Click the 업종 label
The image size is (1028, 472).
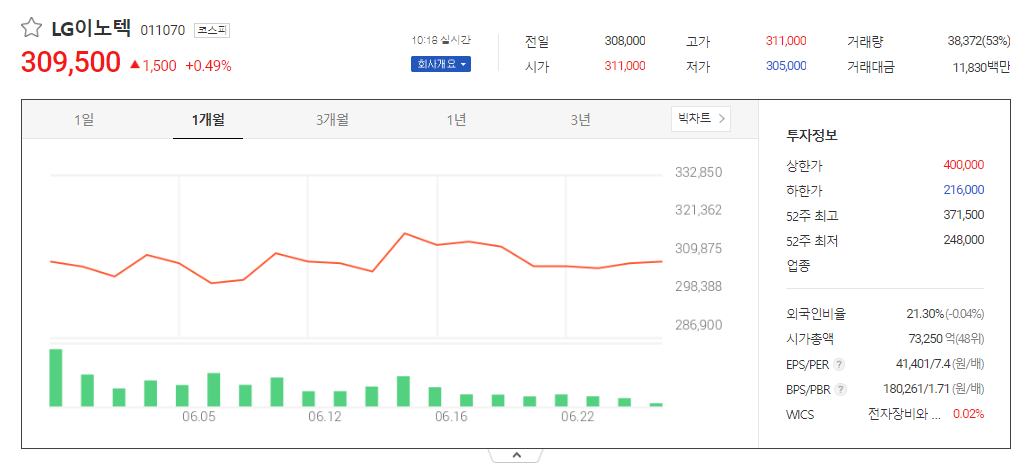(798, 266)
